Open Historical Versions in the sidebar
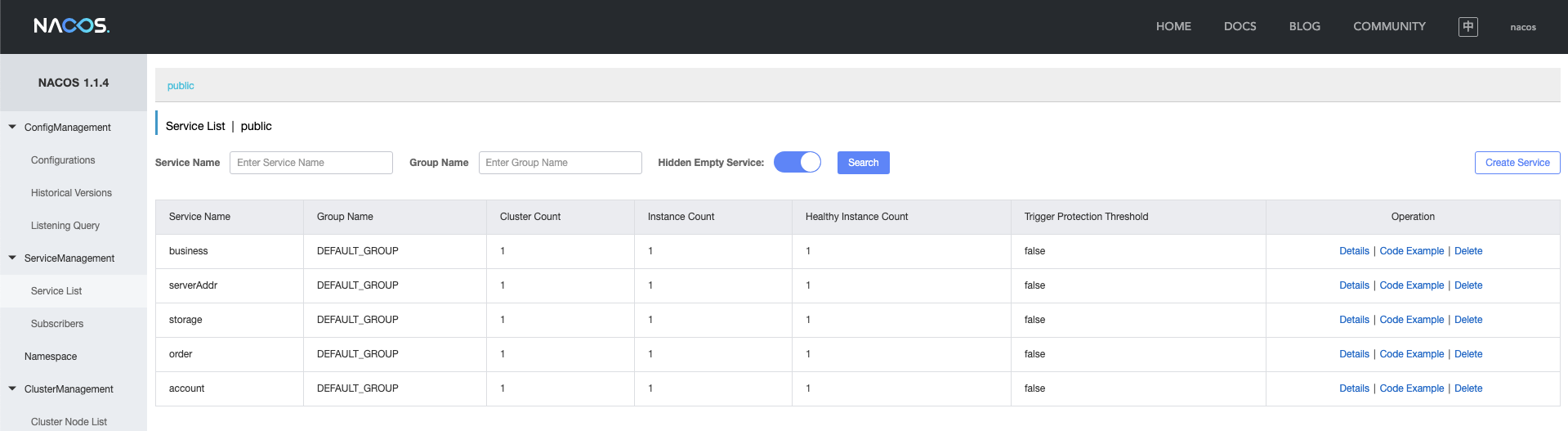The height and width of the screenshot is (431, 1568). (71, 193)
